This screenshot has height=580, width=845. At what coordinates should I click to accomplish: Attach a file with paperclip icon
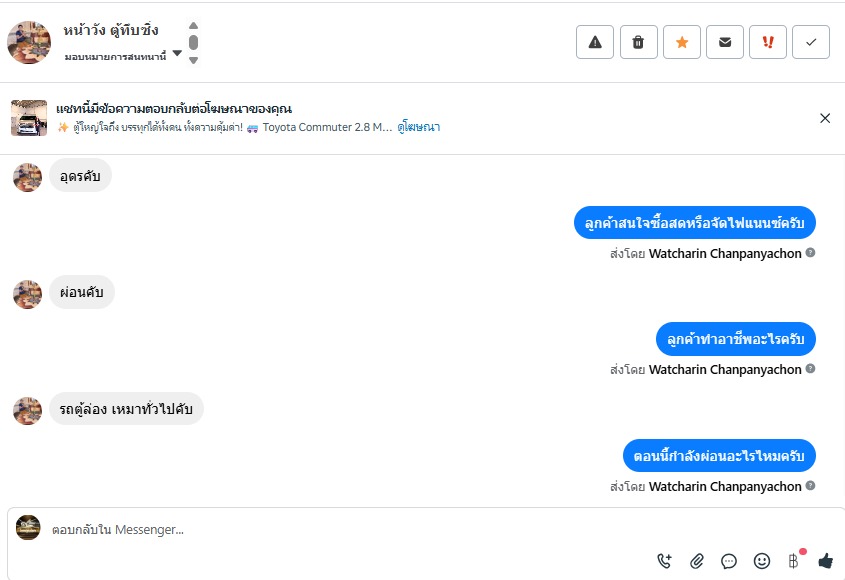point(697,561)
